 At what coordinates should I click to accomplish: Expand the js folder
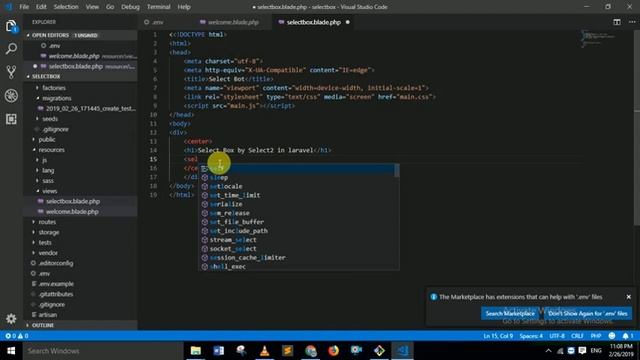click(44, 160)
